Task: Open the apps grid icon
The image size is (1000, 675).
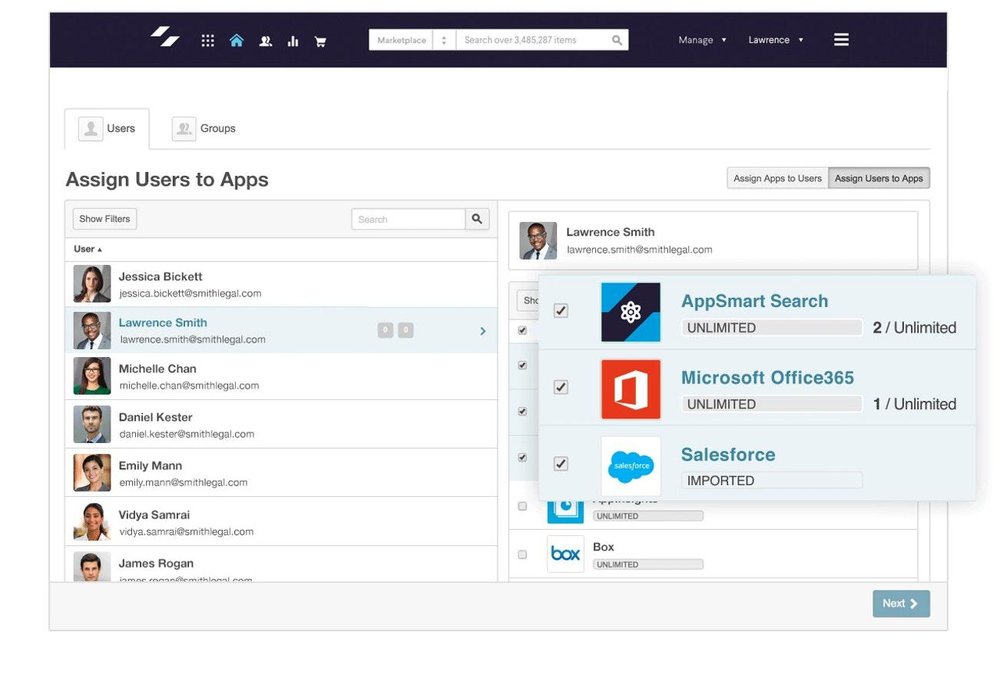Action: point(207,41)
